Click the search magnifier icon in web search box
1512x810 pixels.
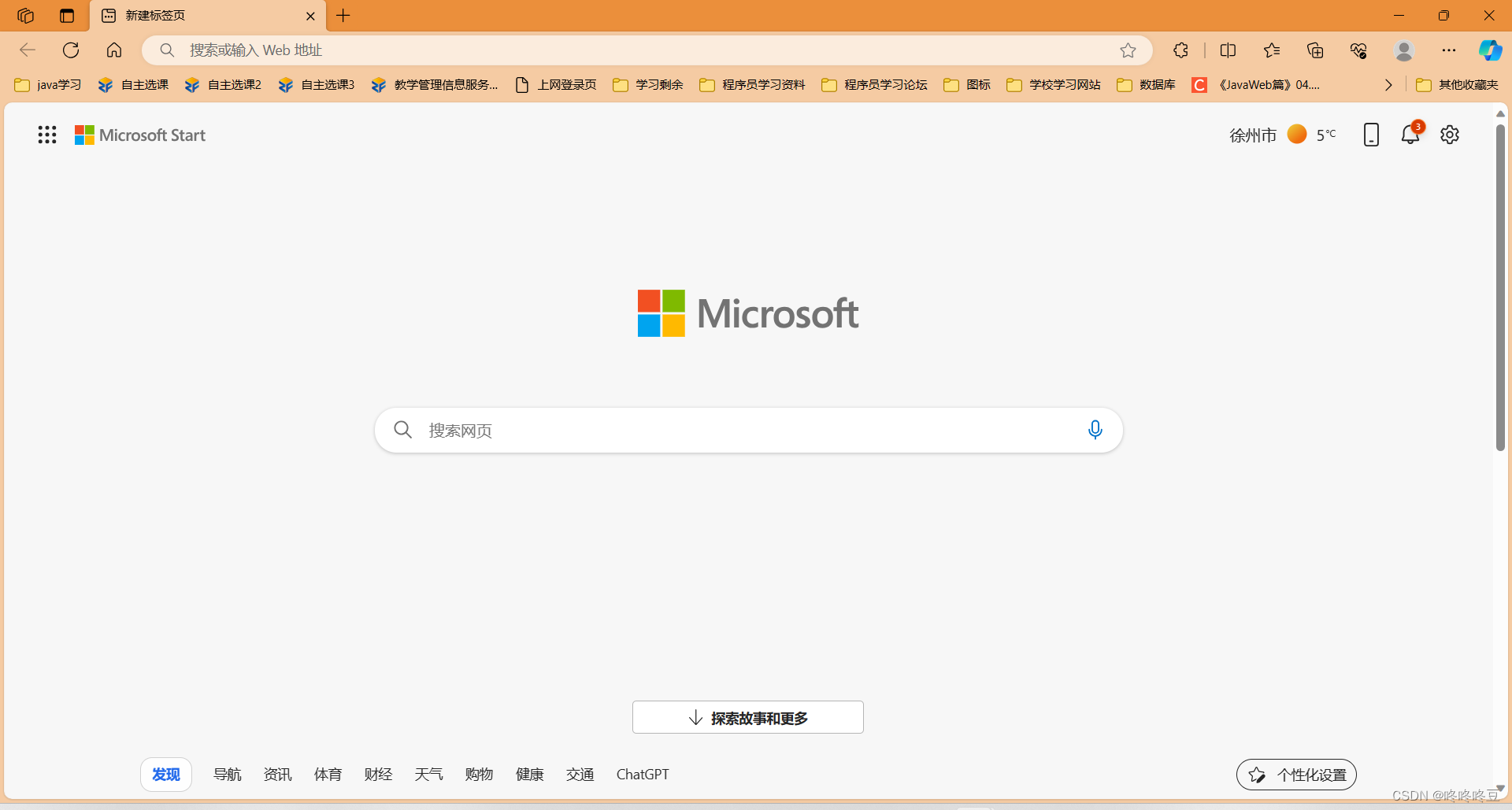click(x=402, y=430)
